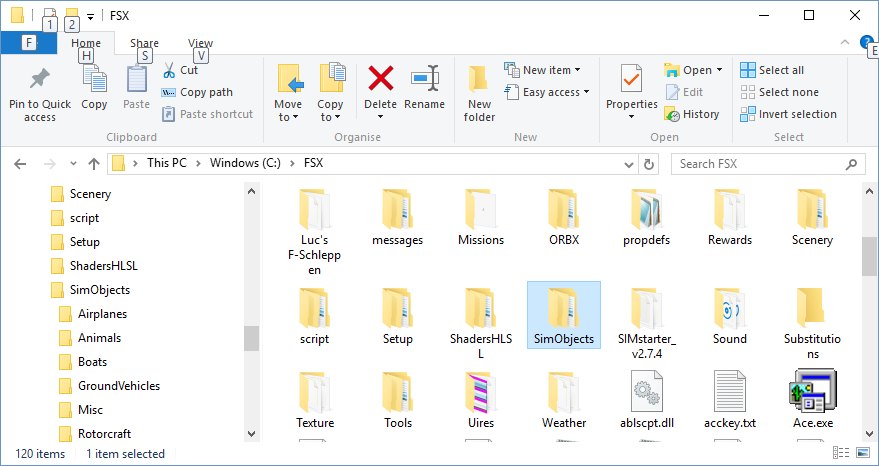This screenshot has height=466, width=879.
Task: Navigate back with the left arrow
Action: pyautogui.click(x=20, y=164)
